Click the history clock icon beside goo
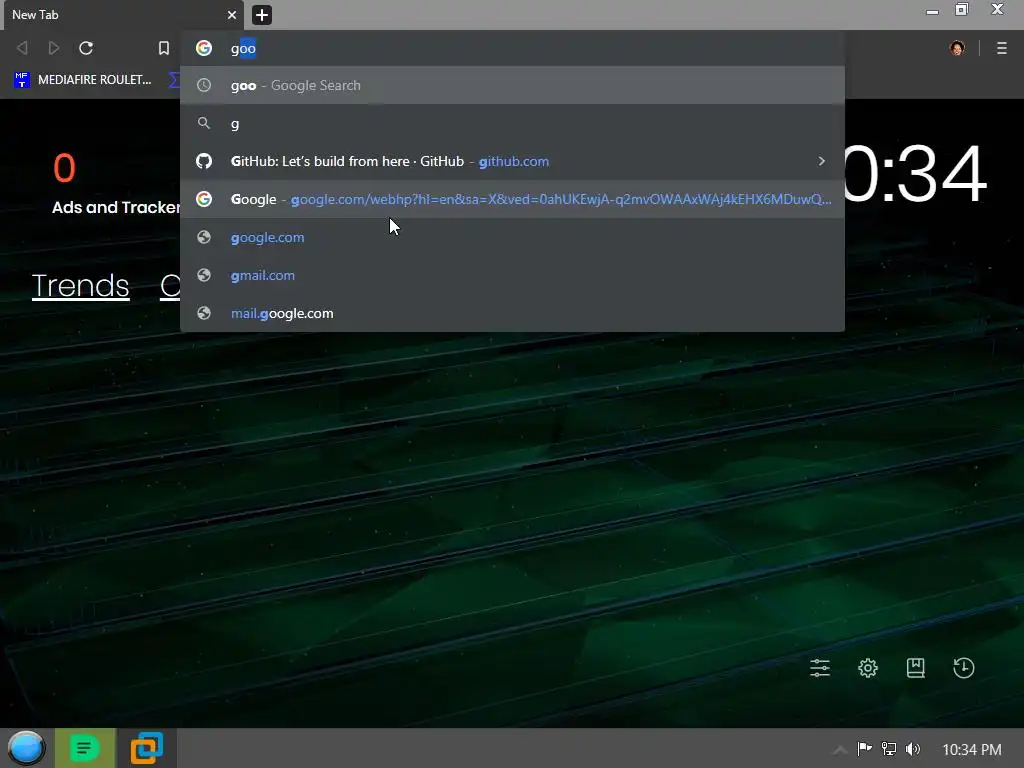The image size is (1024, 768). click(204, 86)
